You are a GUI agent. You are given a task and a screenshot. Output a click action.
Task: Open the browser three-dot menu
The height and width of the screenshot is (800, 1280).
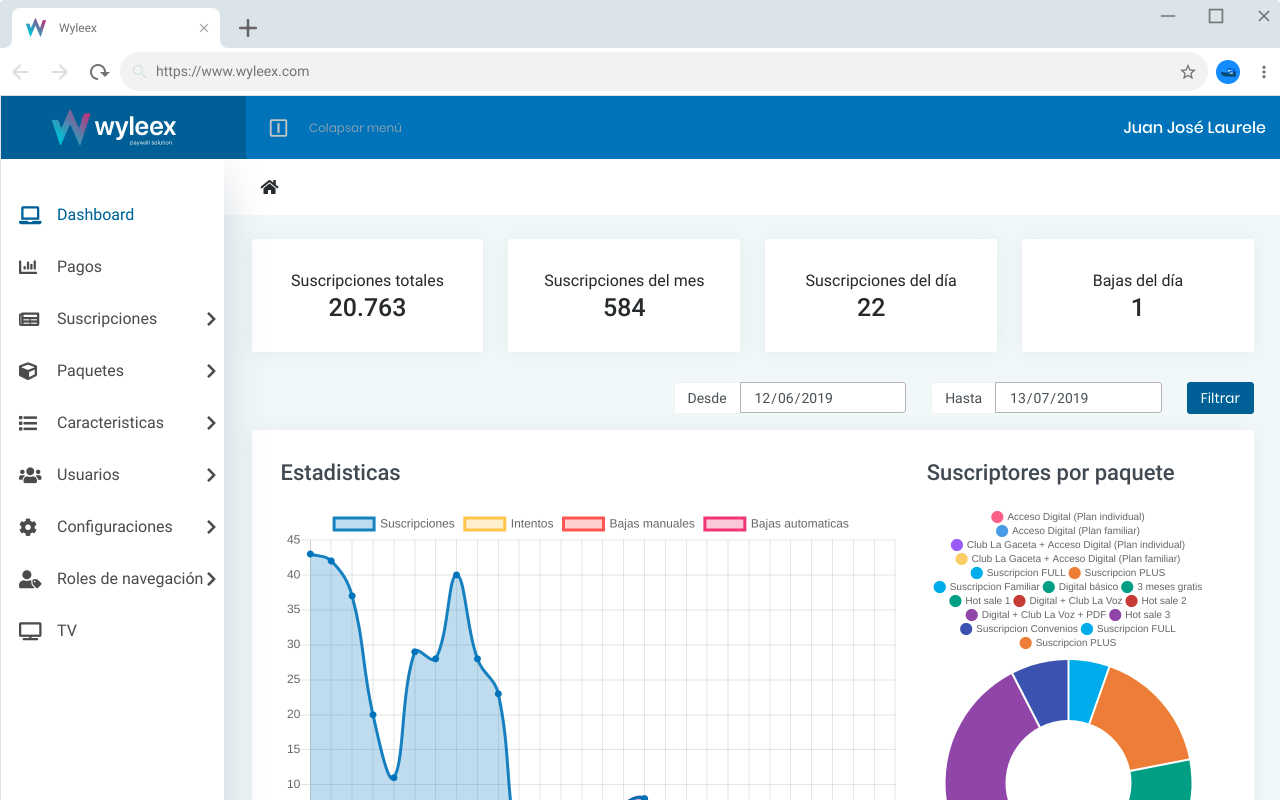(1264, 72)
